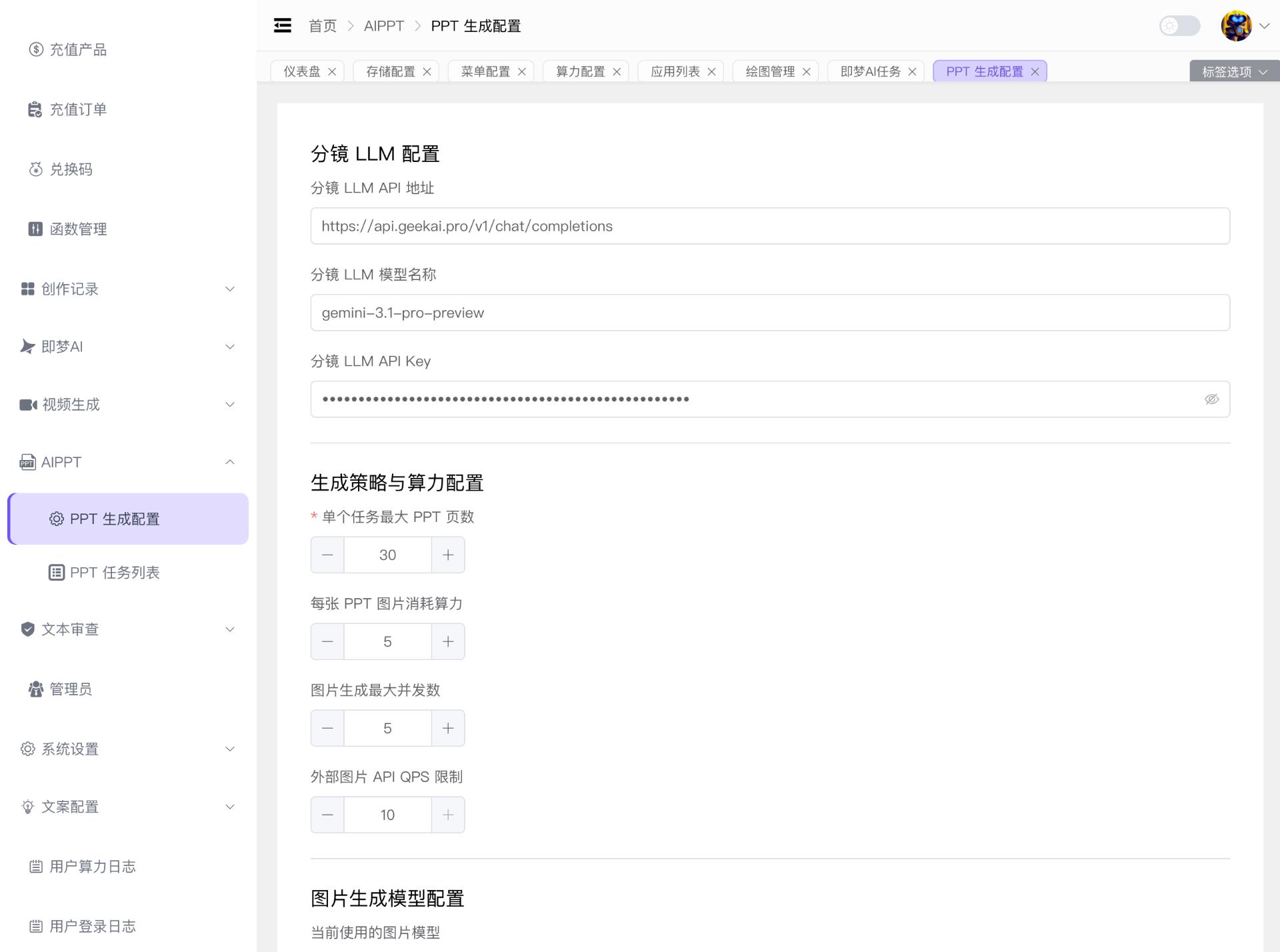Expand the 视频生成 sidebar group
The height and width of the screenshot is (952, 1280).
69,404
